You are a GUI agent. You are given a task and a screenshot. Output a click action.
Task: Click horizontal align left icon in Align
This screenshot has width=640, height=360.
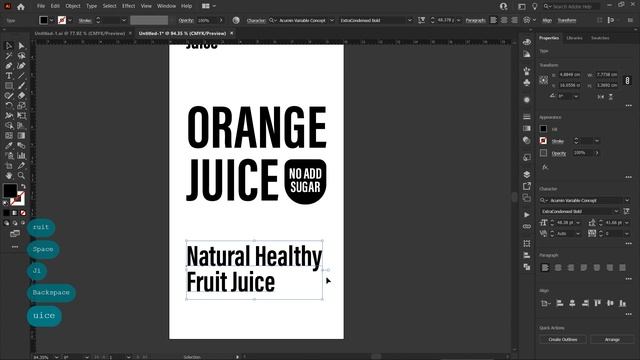[x=560, y=303]
